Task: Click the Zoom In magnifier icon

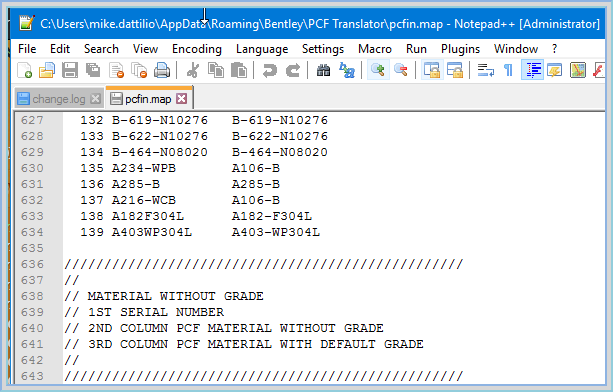Action: (378, 70)
